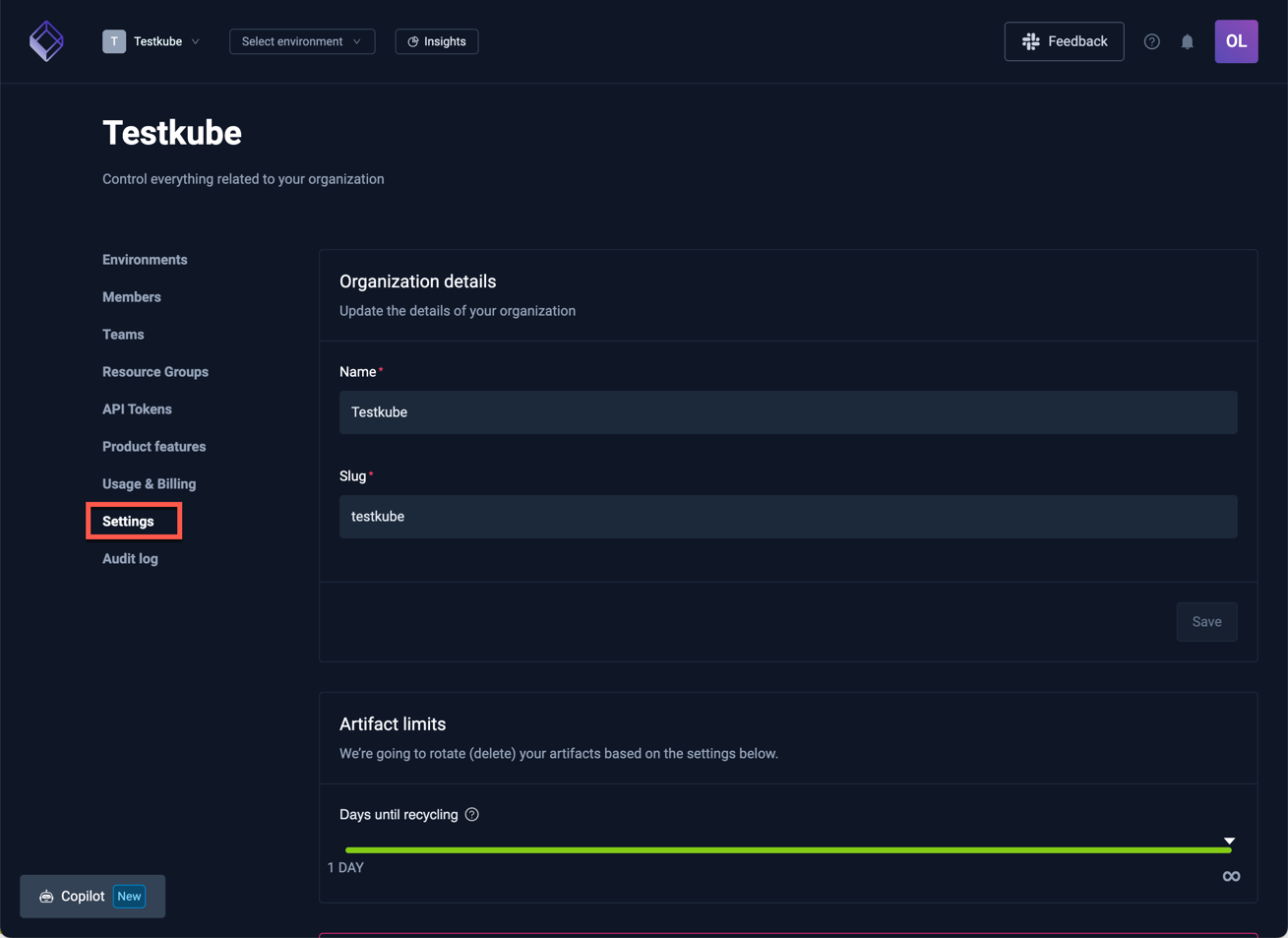Viewport: 1288px width, 938px height.
Task: Open the Copilot assistant
Action: point(92,896)
